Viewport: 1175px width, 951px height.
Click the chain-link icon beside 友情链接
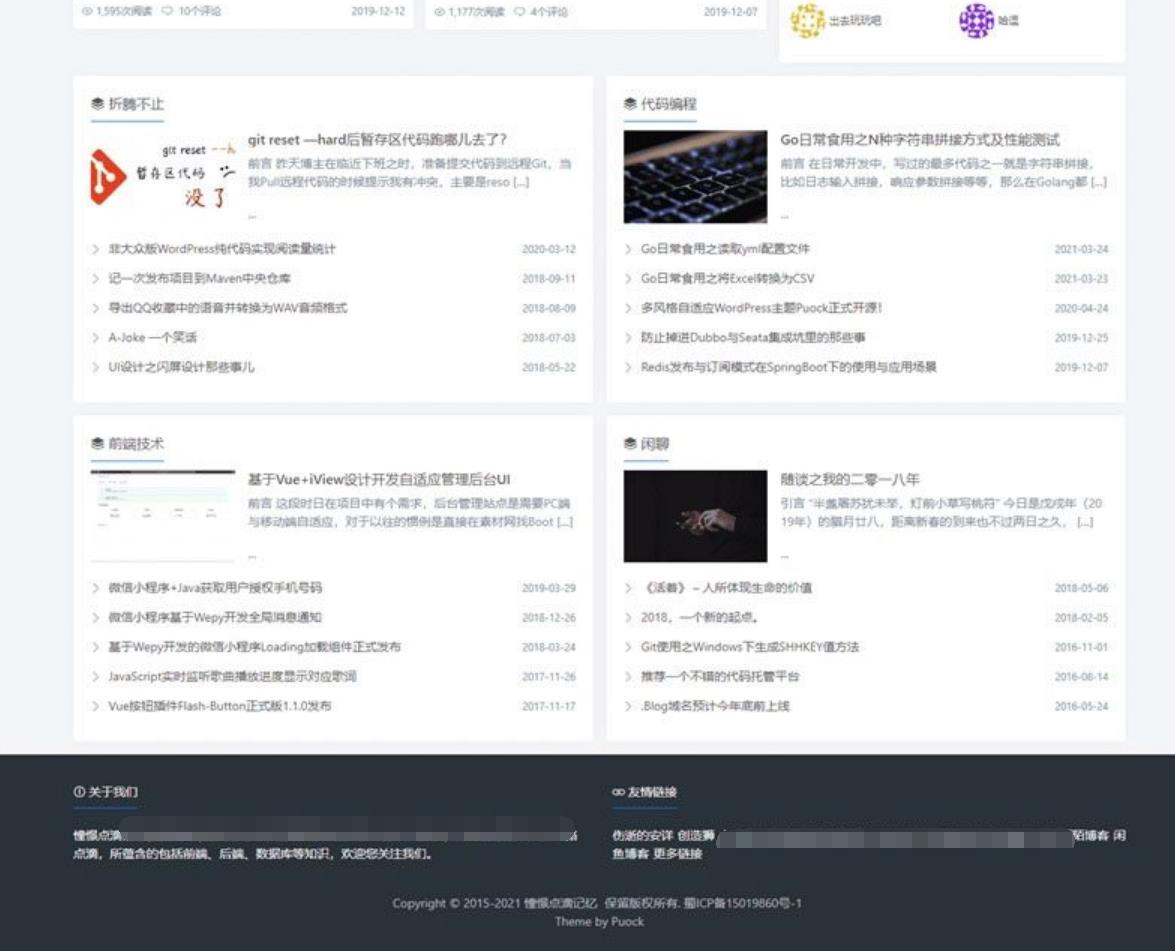tap(618, 792)
